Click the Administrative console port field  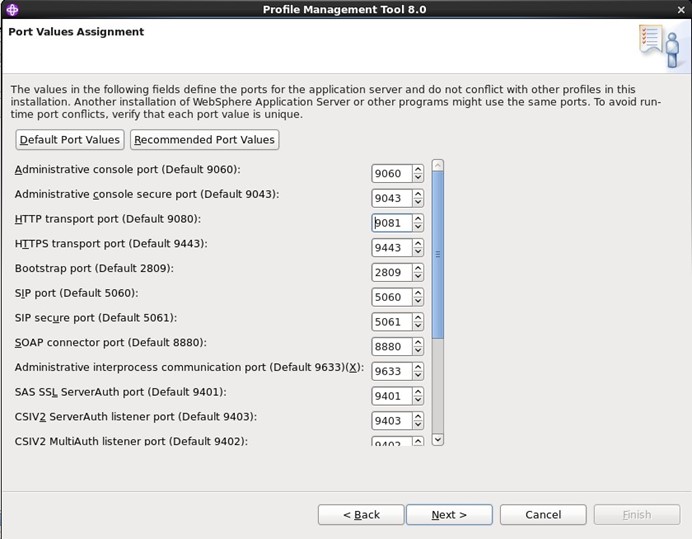390,173
